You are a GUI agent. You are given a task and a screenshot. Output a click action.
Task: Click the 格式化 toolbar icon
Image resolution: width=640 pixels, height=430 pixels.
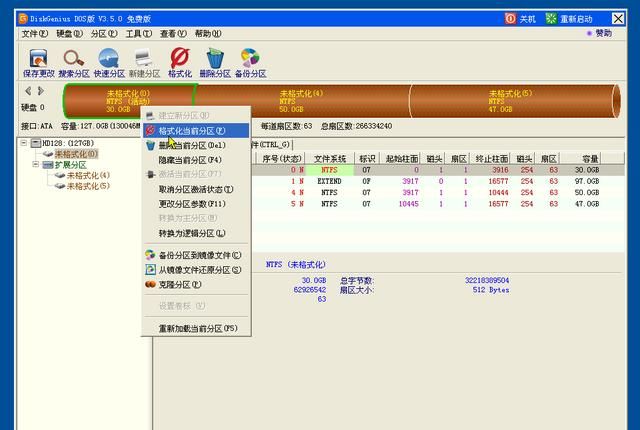click(x=180, y=62)
